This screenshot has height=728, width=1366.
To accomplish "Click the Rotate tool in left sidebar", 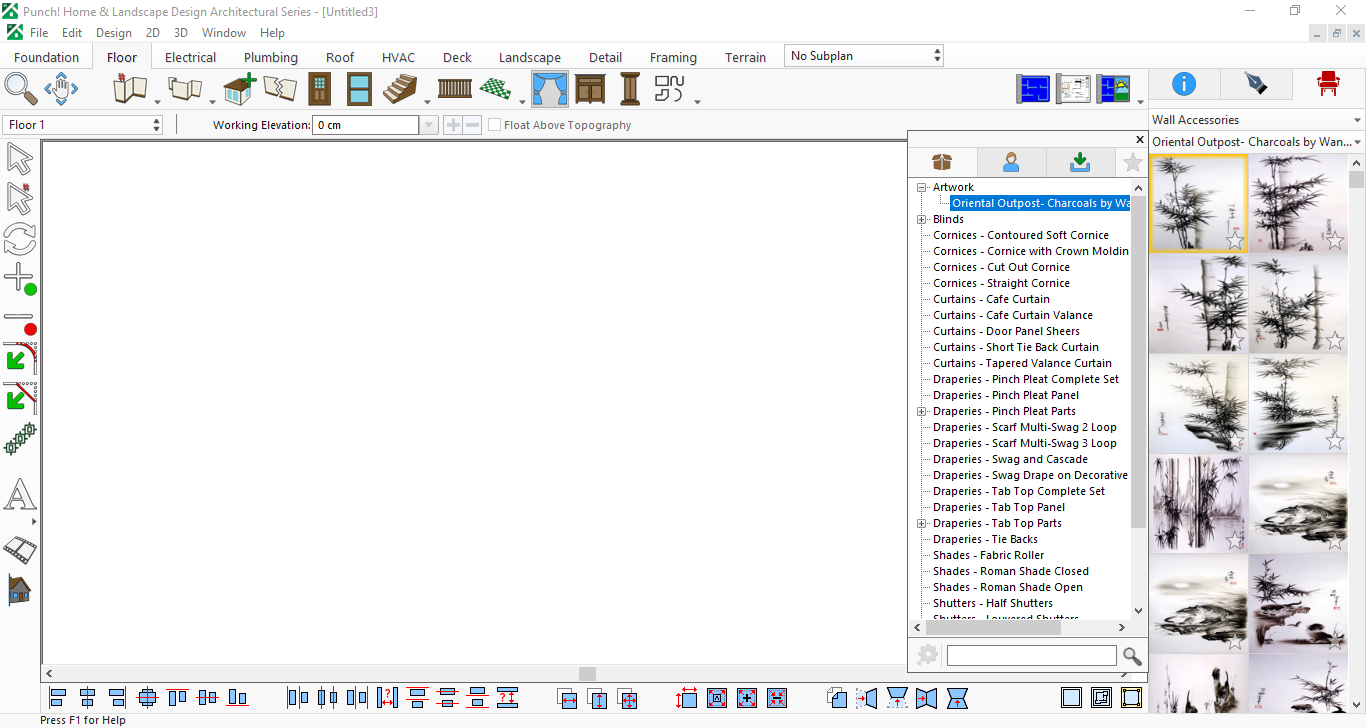I will pos(20,239).
